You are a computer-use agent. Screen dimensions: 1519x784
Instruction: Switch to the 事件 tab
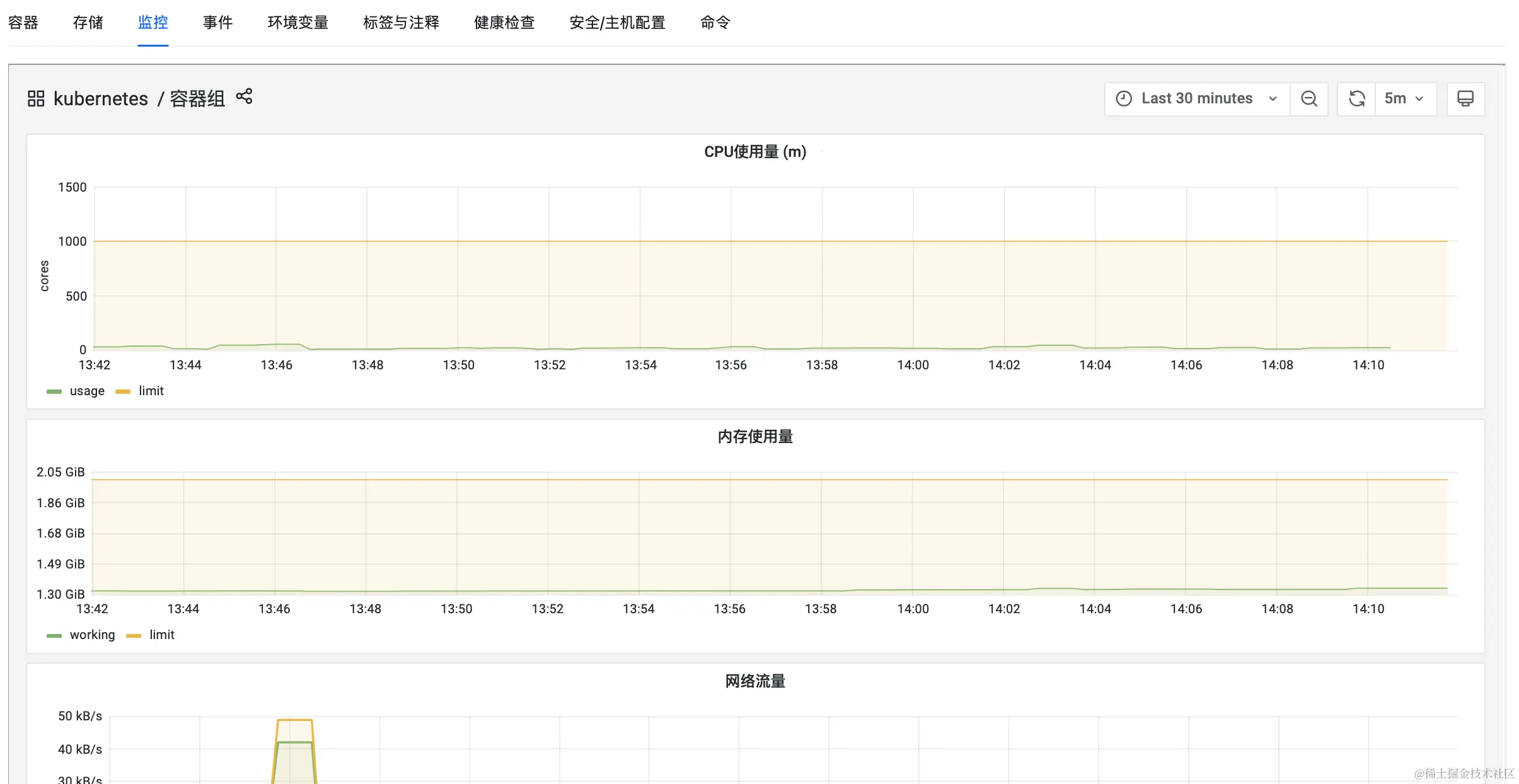point(217,23)
